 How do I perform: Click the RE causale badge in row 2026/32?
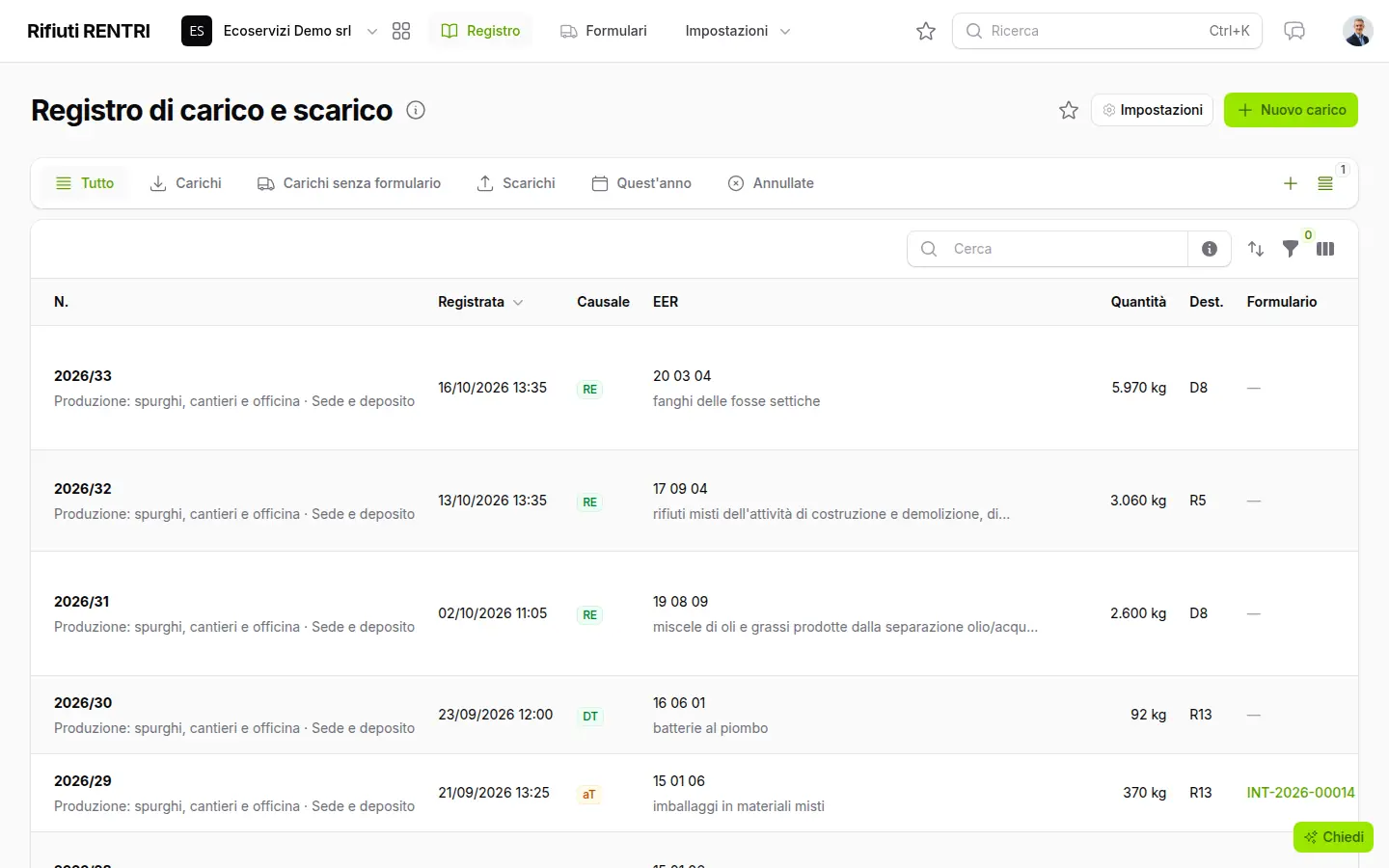coord(589,502)
